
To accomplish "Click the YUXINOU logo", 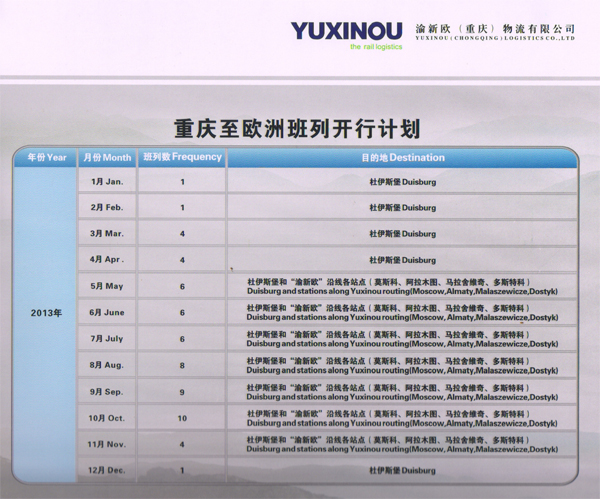I will pos(346,31).
